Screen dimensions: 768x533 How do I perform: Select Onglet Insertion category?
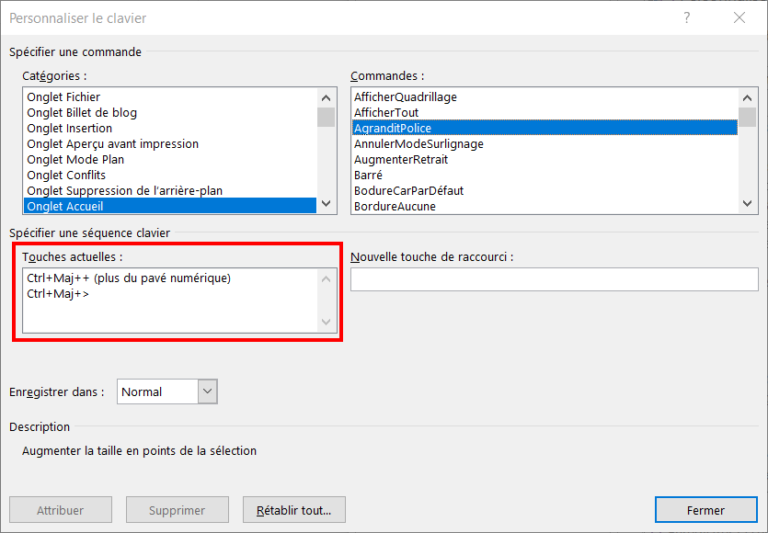point(69,128)
